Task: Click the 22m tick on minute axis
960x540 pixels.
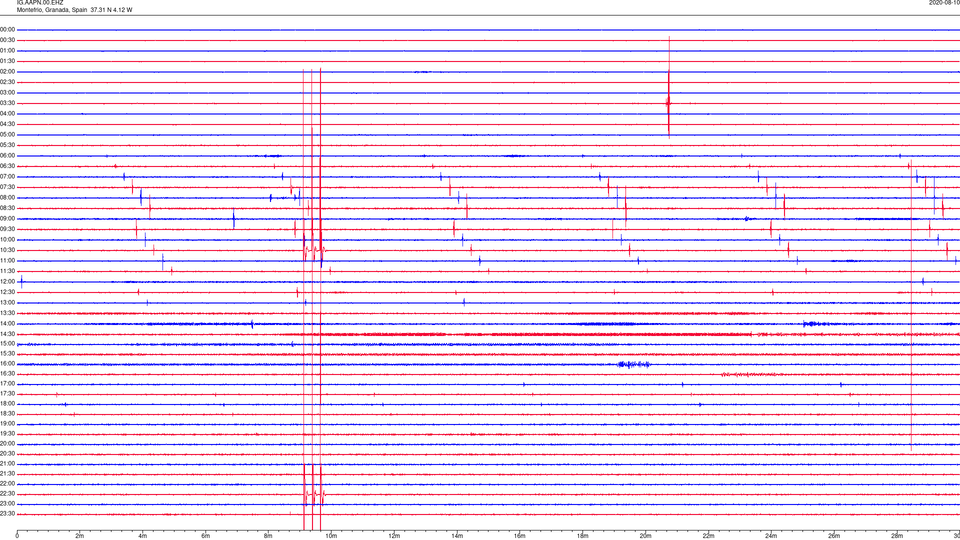Action: click(x=708, y=536)
